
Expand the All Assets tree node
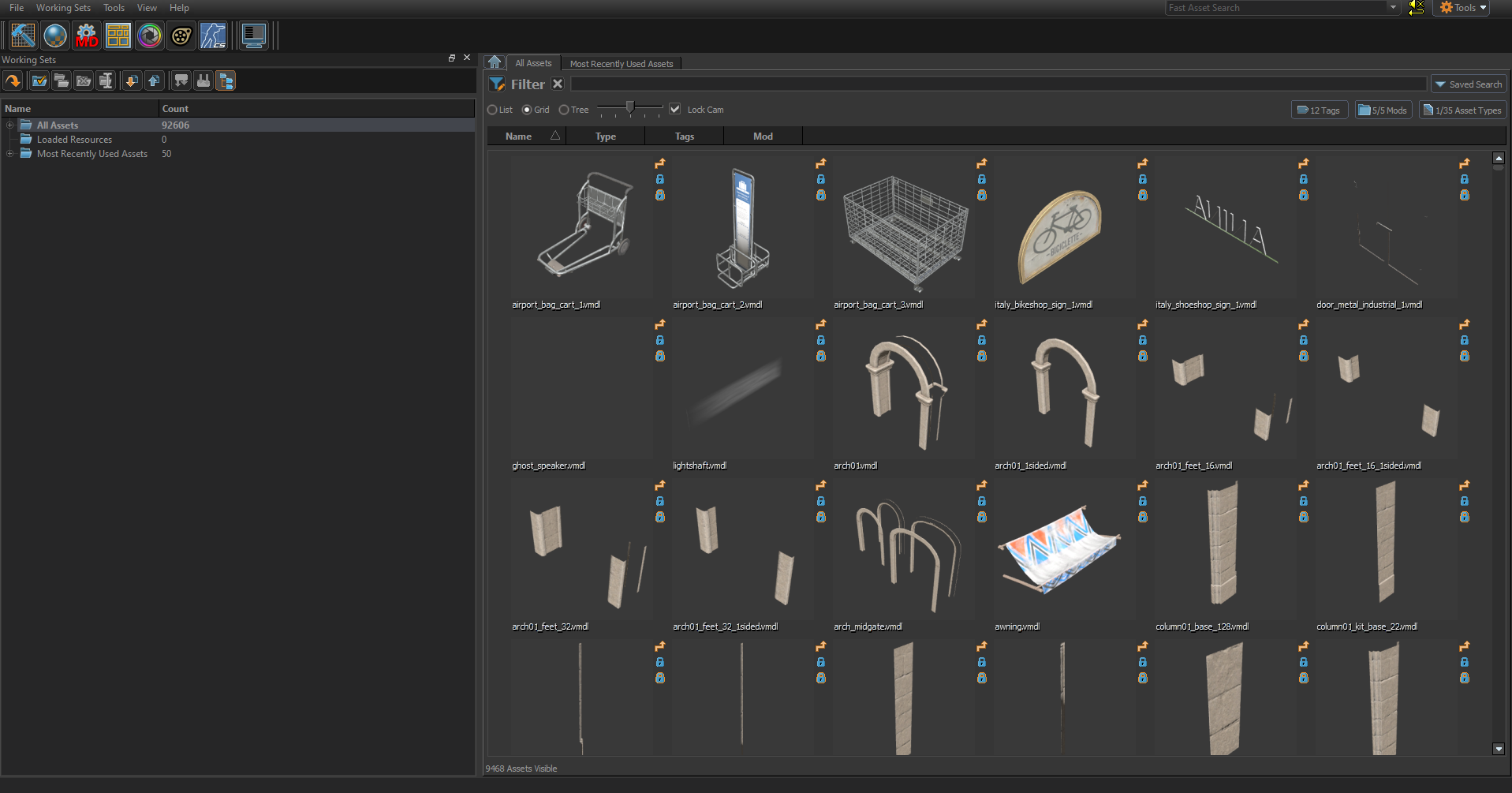tap(9, 125)
